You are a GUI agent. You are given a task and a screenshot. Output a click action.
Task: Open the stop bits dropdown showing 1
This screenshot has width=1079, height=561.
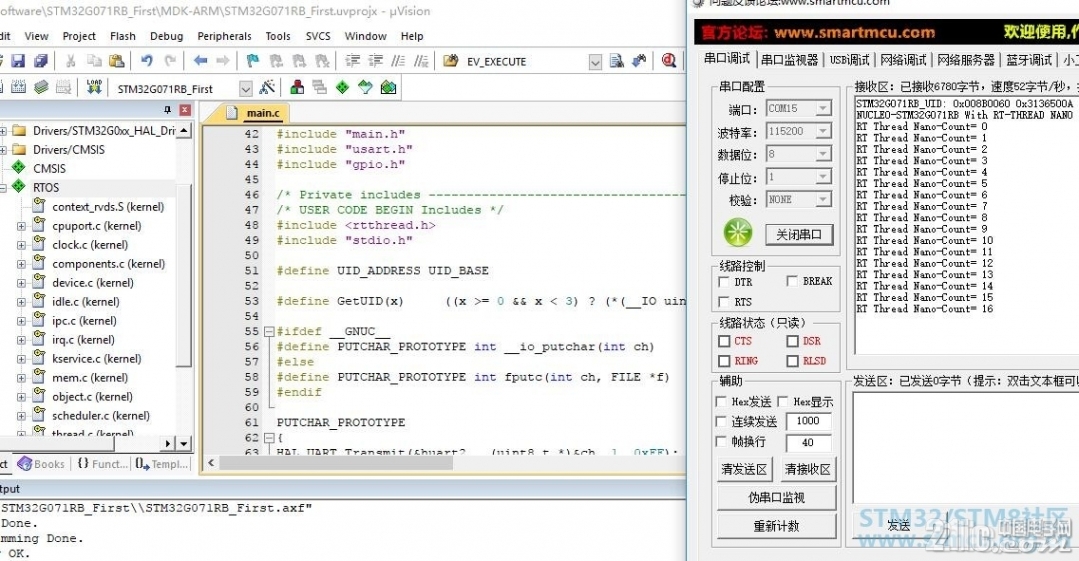pyautogui.click(x=823, y=177)
